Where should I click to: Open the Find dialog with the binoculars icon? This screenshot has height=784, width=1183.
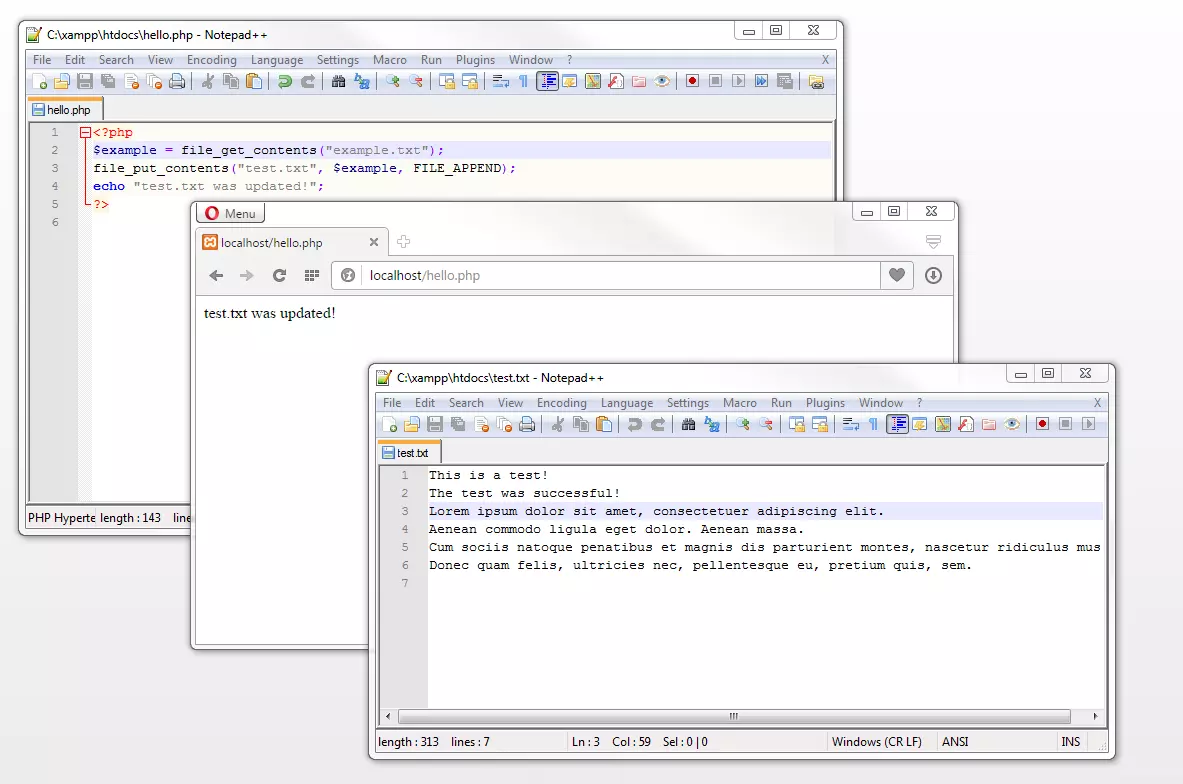(x=340, y=81)
